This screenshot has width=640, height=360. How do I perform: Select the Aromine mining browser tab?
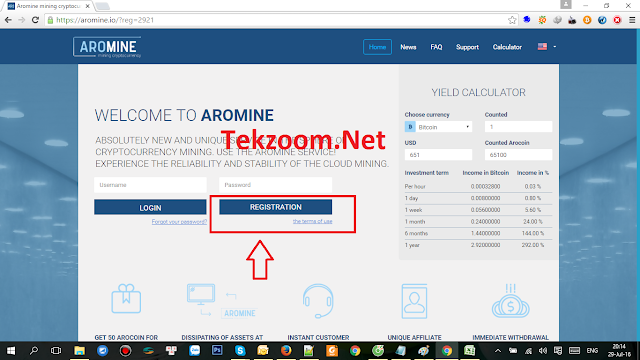click(x=48, y=6)
